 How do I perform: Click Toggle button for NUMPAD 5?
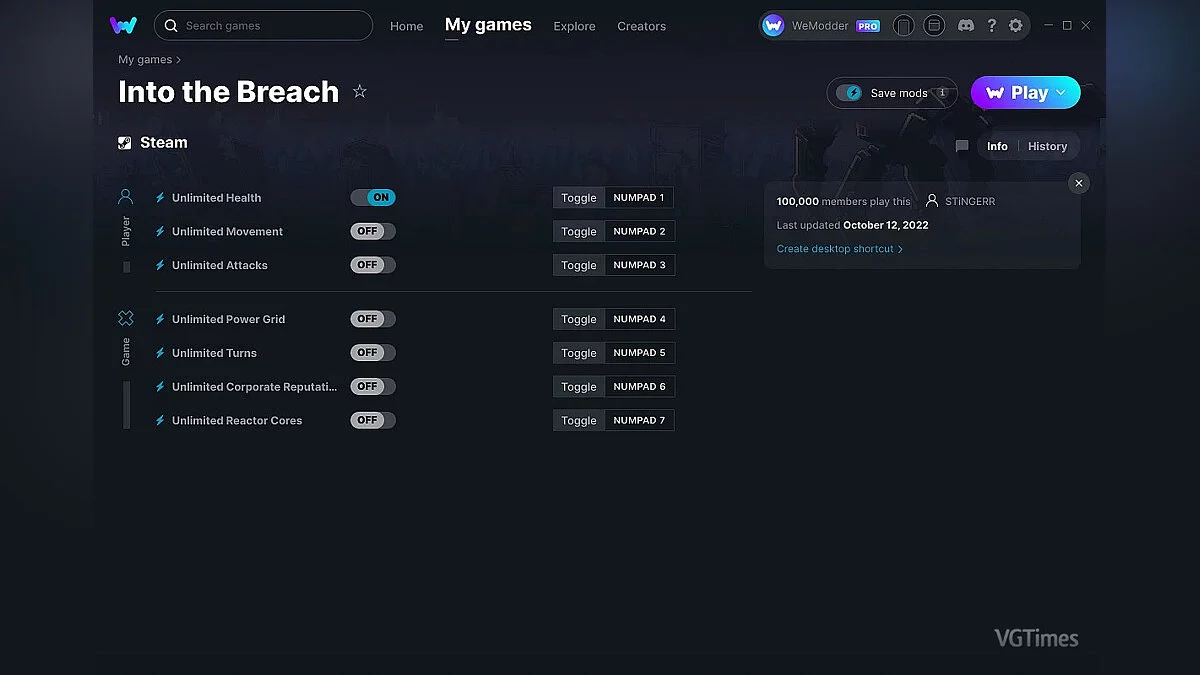tap(579, 353)
